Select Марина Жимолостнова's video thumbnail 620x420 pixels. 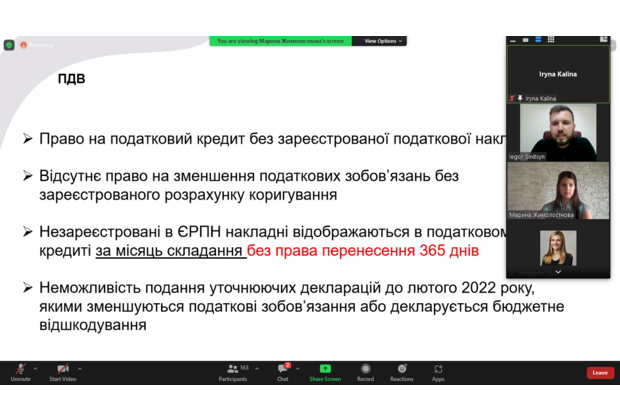pos(558,190)
